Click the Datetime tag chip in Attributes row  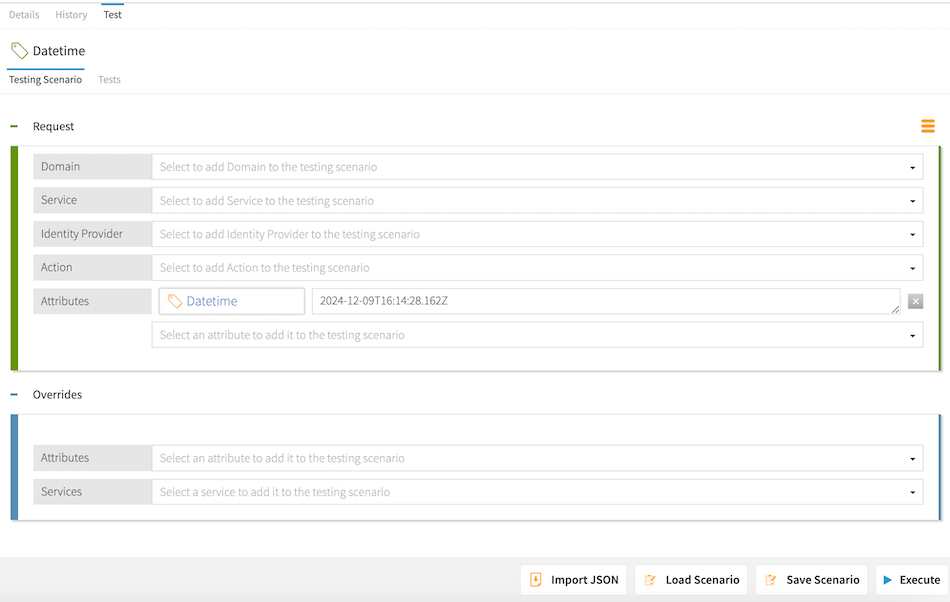231,300
